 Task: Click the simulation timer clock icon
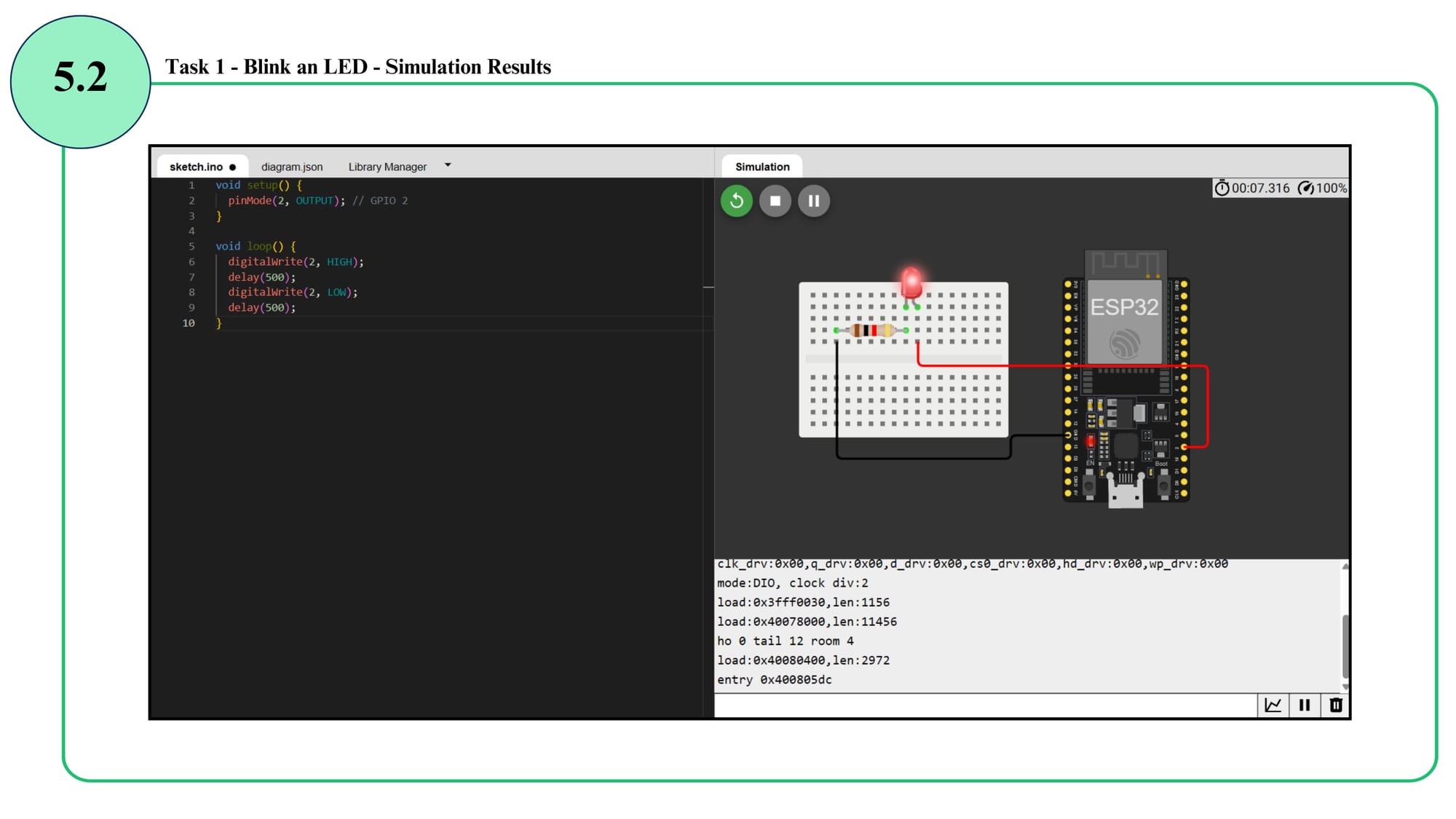[x=1222, y=189]
